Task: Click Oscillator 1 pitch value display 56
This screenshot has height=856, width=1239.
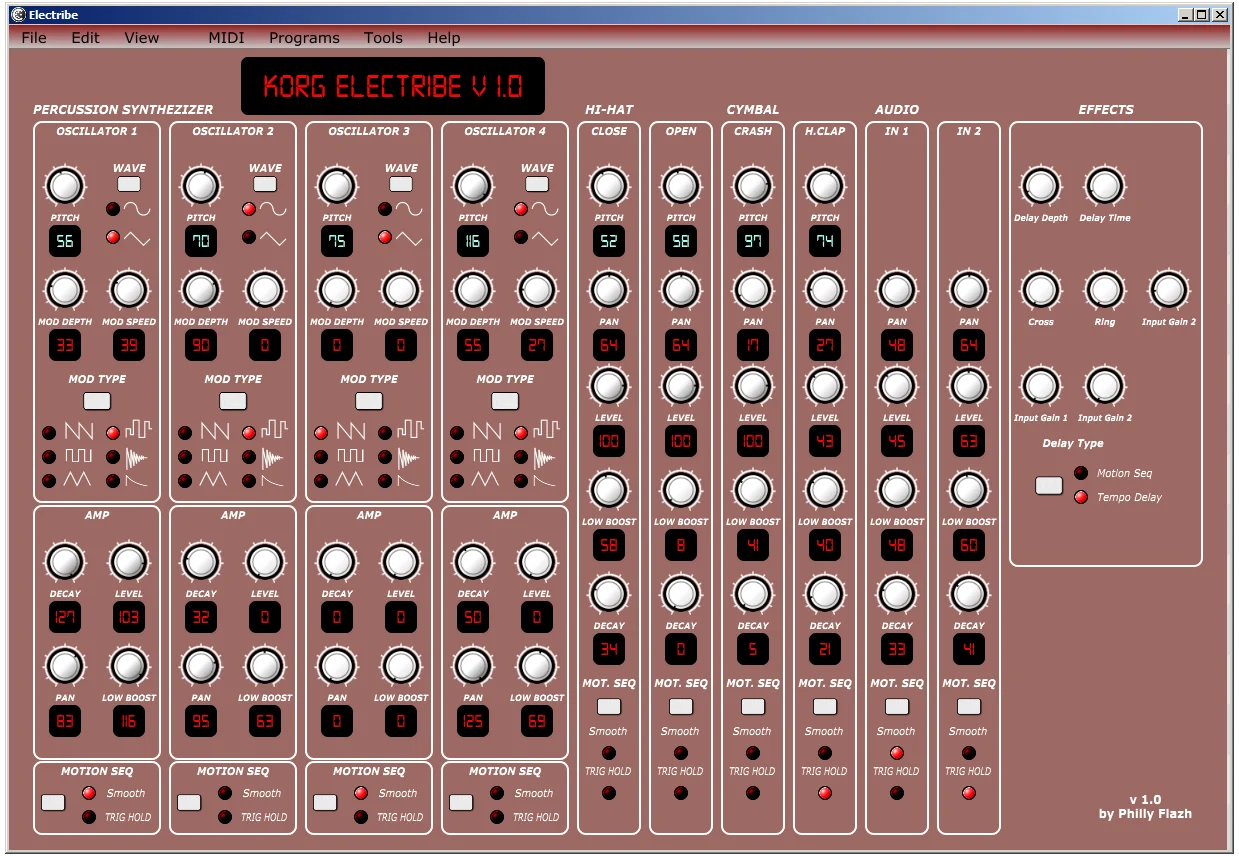Action: pyautogui.click(x=65, y=241)
